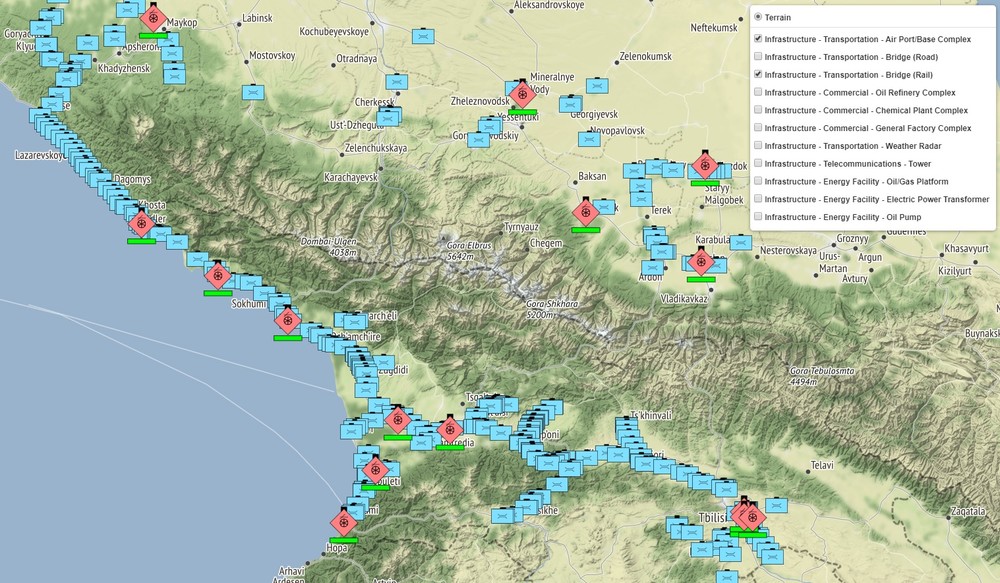The image size is (1000, 583).
Task: Click the Lazarevskoye coastal town label
Action: point(40,155)
